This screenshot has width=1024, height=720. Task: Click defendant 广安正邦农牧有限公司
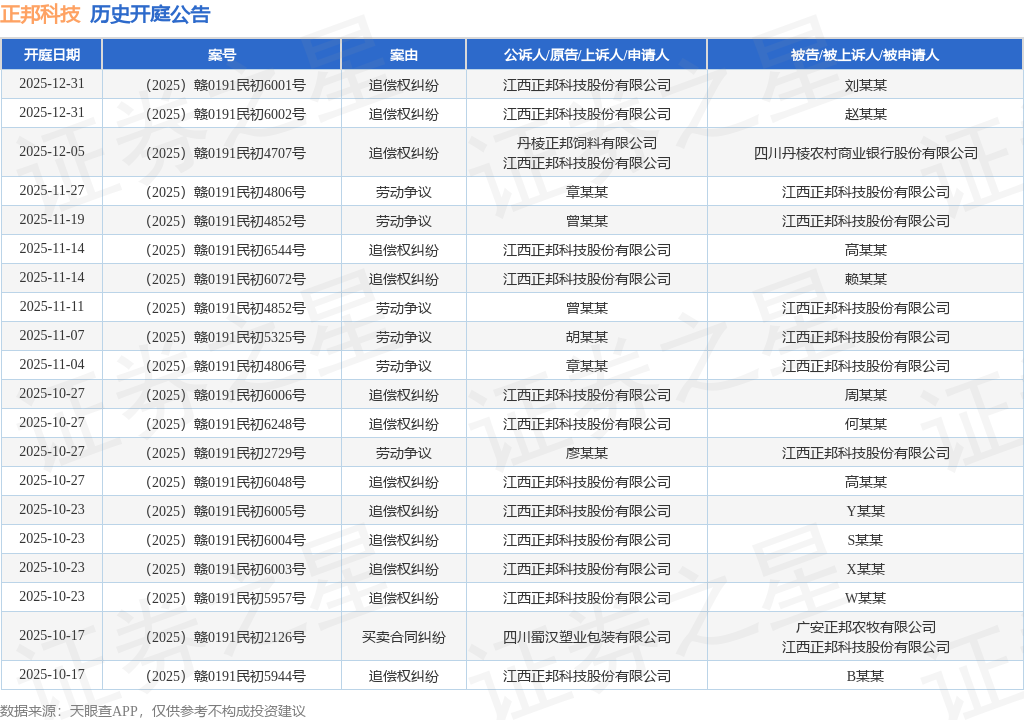pos(866,627)
